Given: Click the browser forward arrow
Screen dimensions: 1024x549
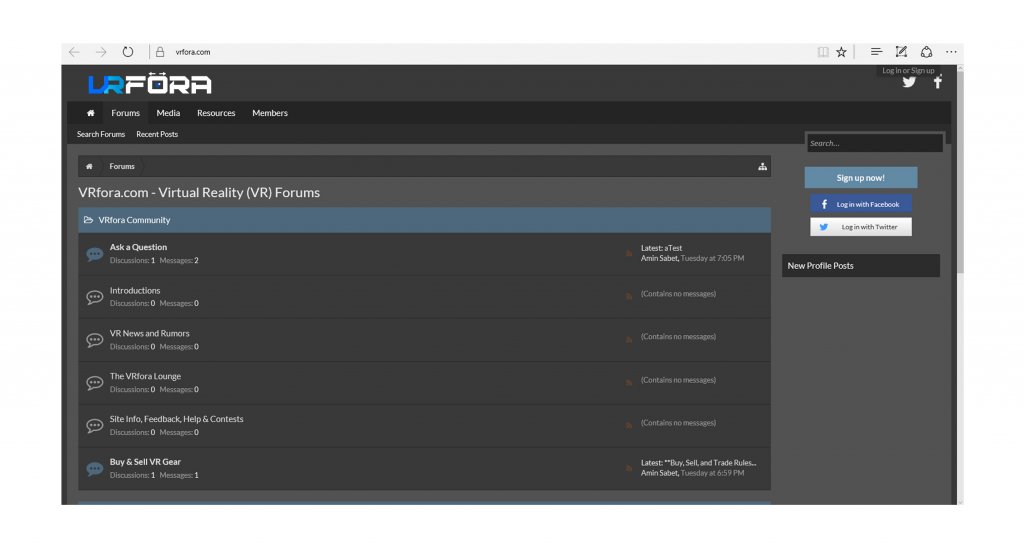Looking at the screenshot, I should [x=101, y=52].
